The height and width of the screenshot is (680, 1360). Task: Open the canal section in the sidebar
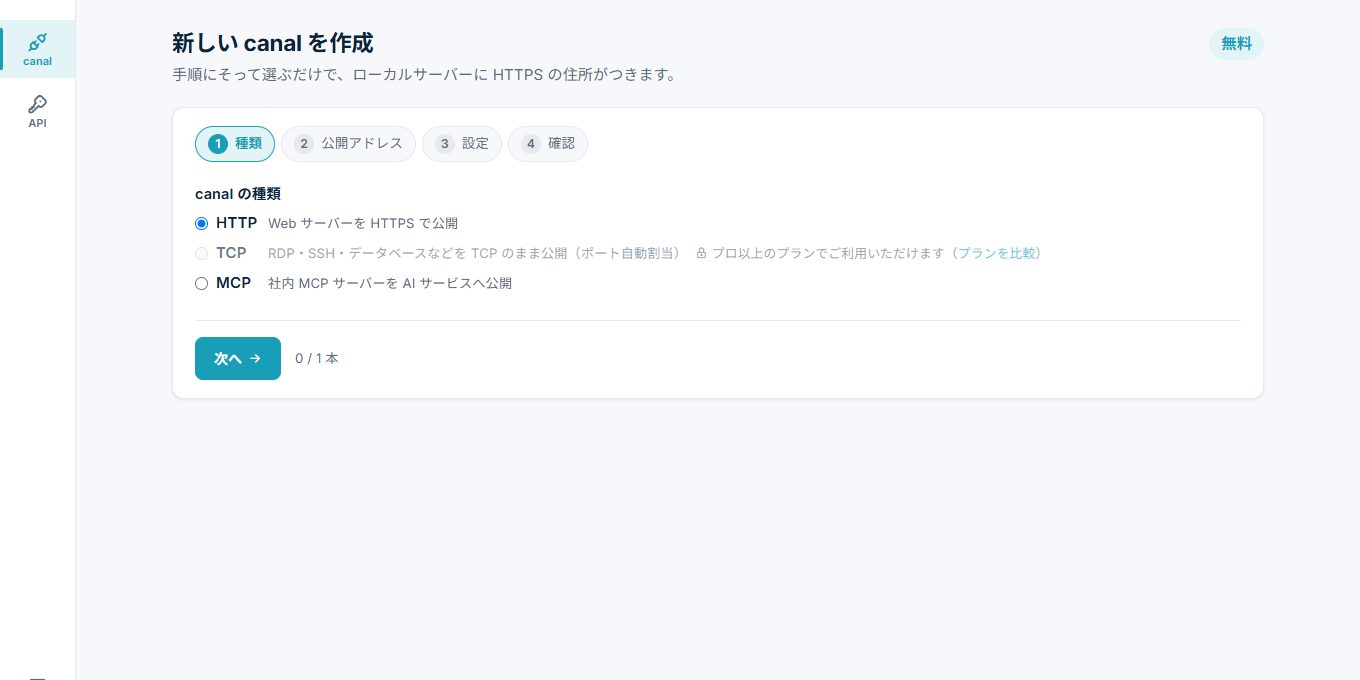click(x=37, y=49)
